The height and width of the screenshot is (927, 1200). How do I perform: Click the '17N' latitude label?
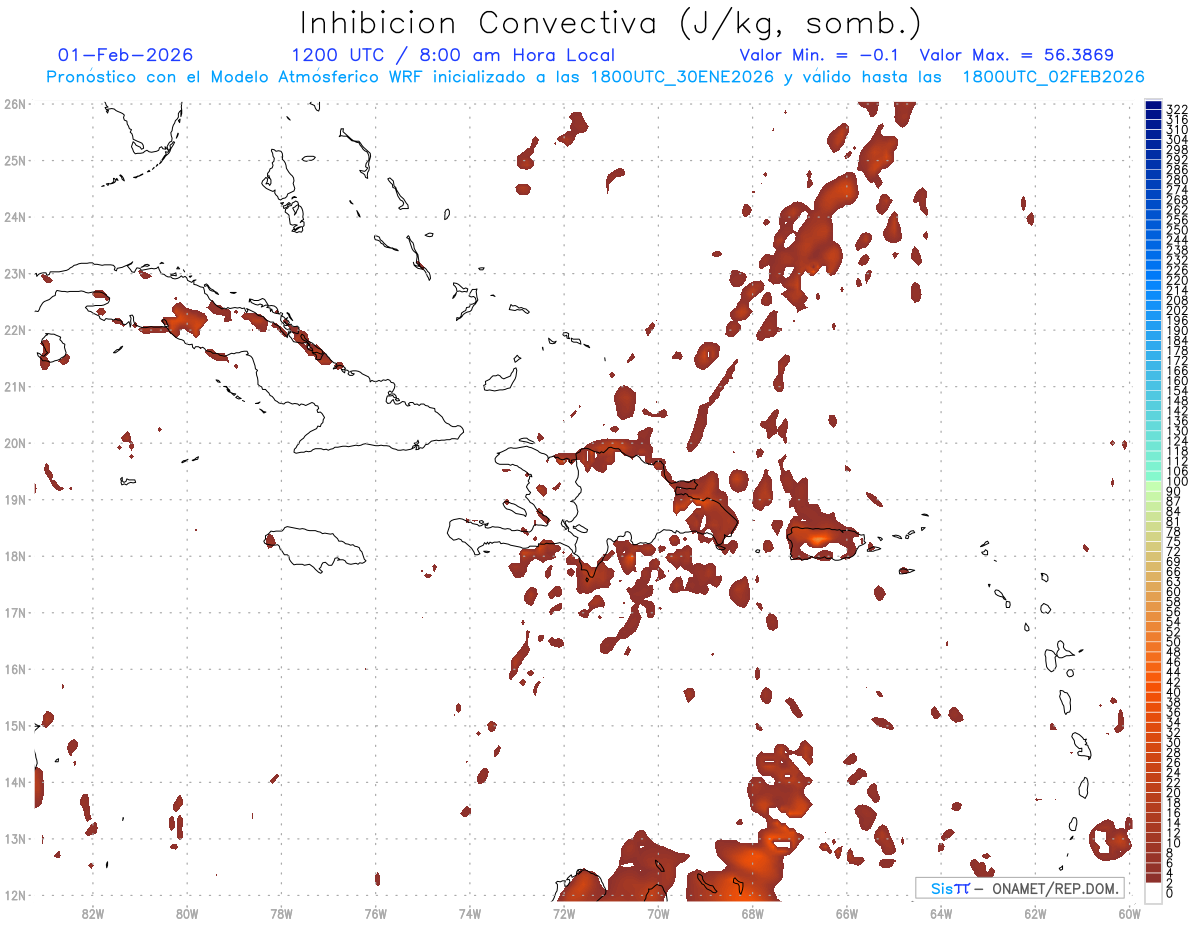[14, 612]
